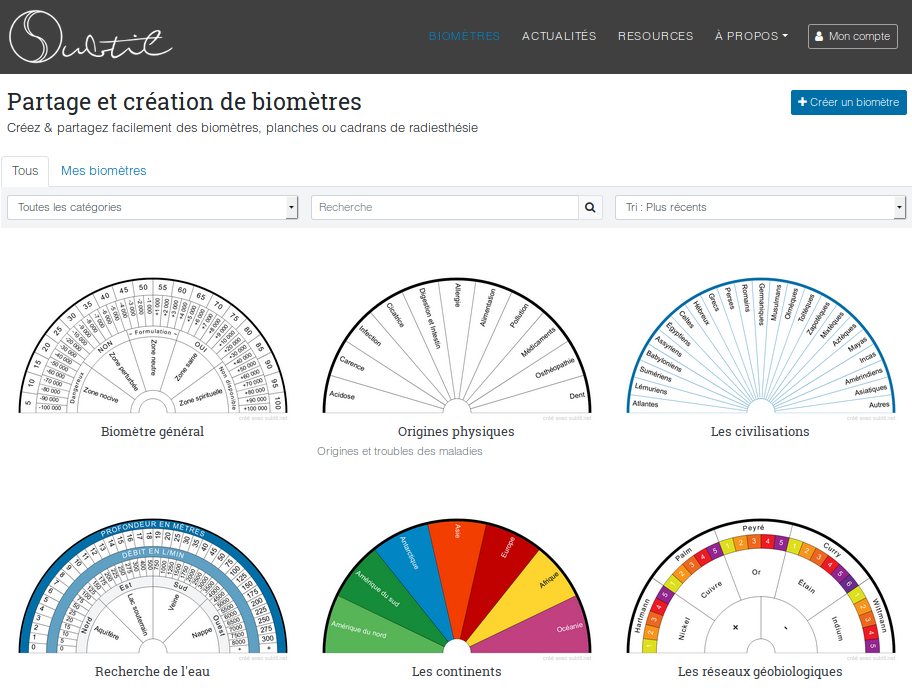912x696 pixels.
Task: Click the 'Origines et troubles des maladies' description
Action: tap(400, 451)
